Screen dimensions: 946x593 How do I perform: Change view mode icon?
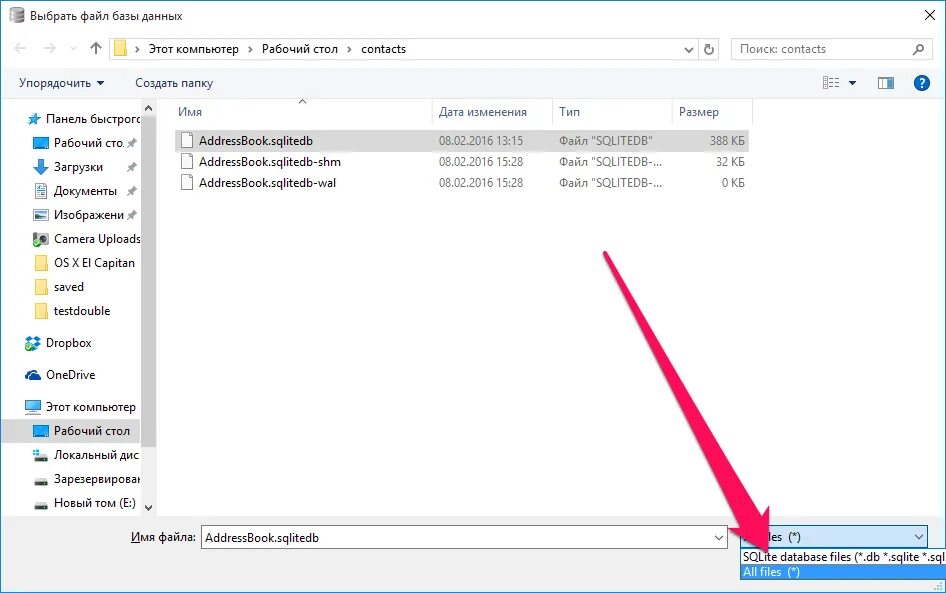(831, 83)
